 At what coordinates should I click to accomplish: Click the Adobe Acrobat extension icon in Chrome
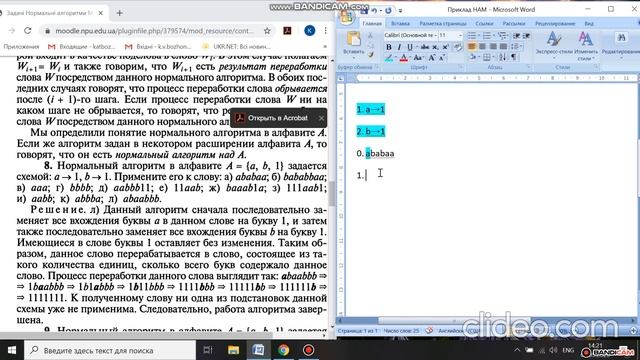coord(287,31)
